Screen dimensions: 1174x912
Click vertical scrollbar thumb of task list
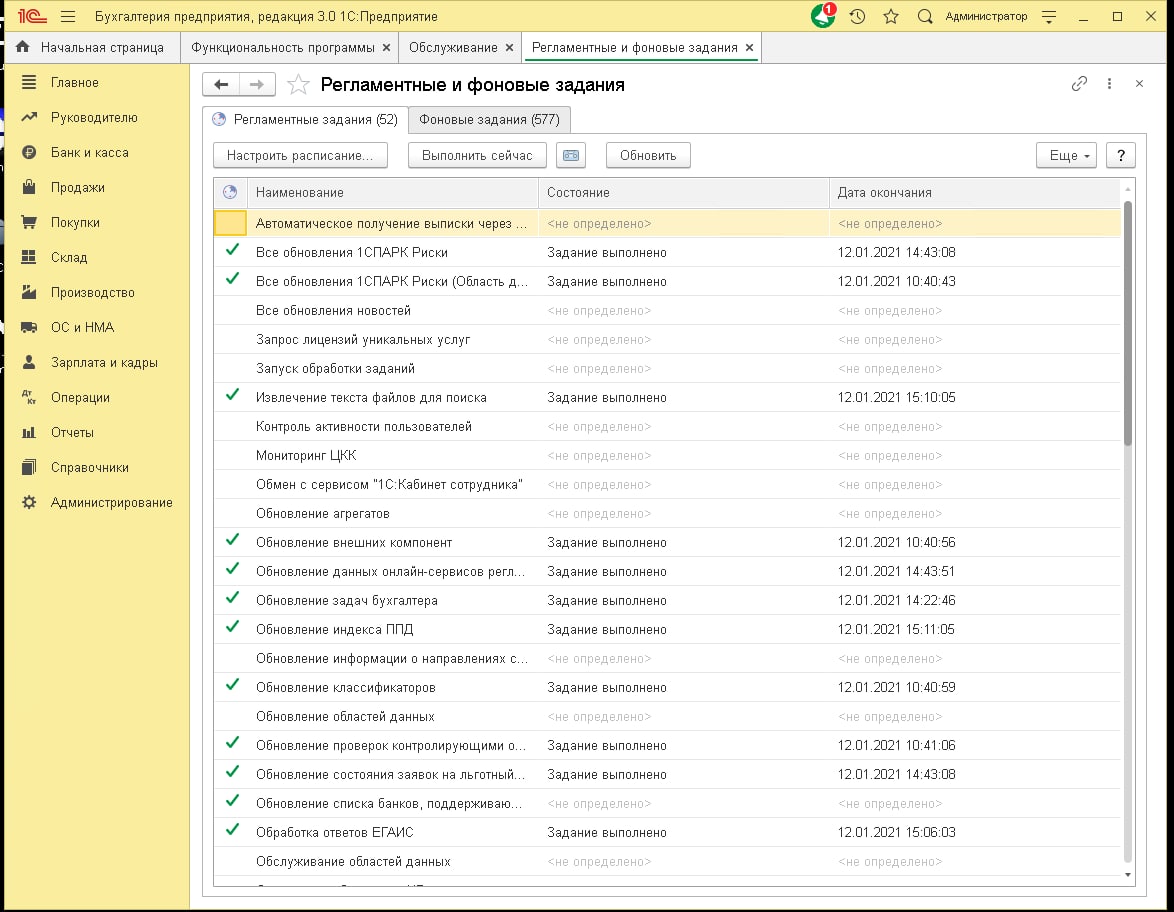[1128, 323]
